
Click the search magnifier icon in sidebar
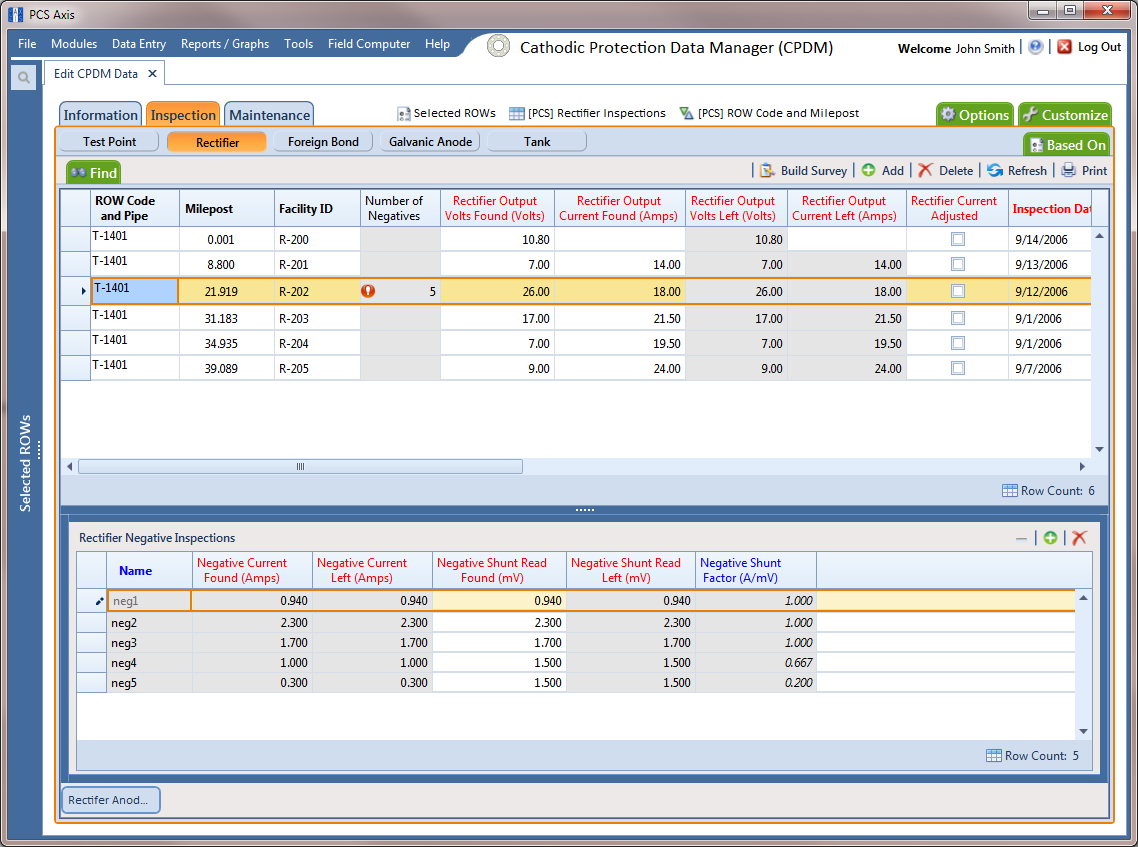point(24,78)
